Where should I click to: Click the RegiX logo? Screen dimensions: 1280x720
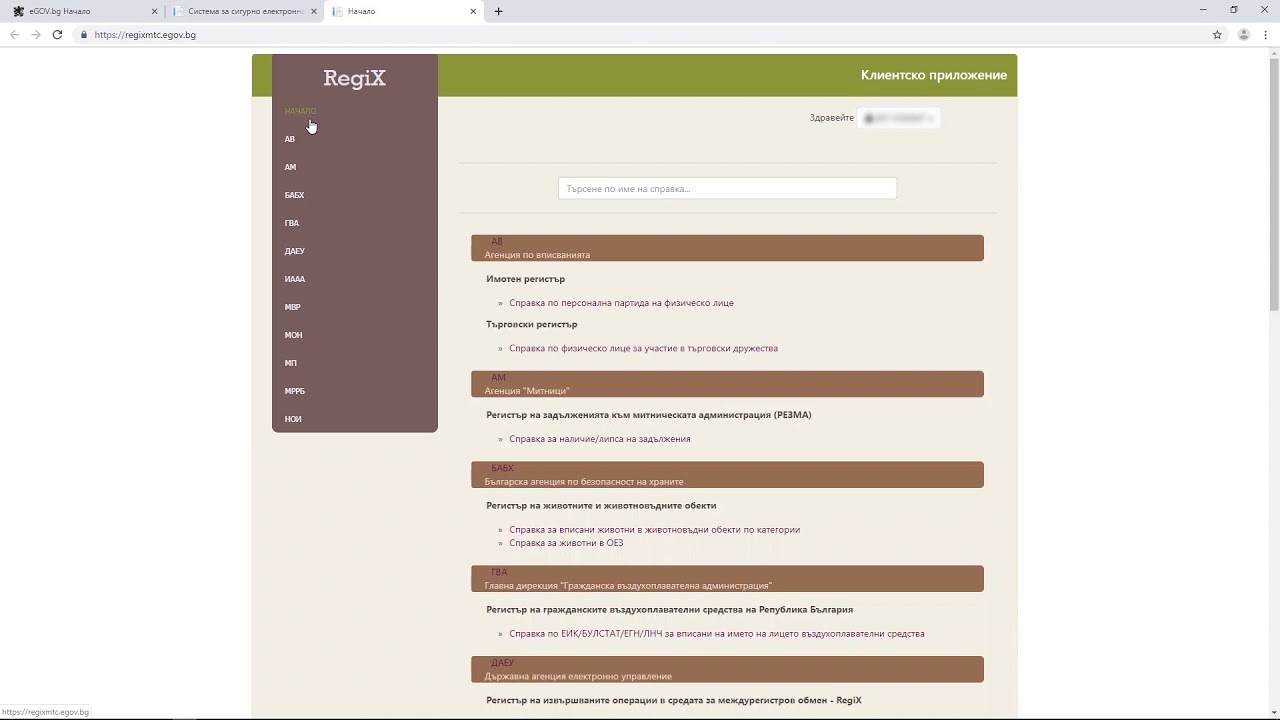tap(354, 78)
